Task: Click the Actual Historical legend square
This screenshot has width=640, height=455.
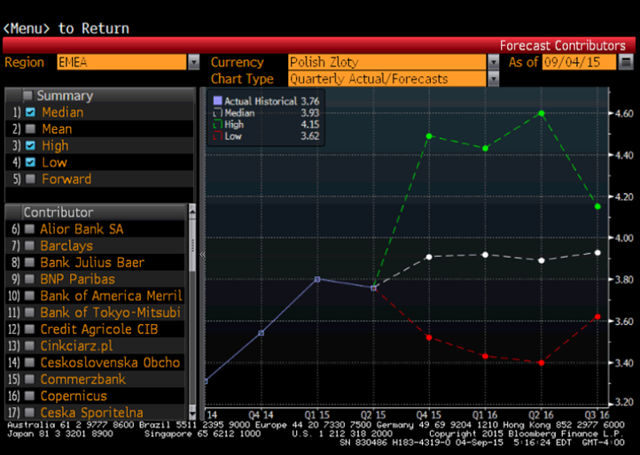Action: pos(218,100)
